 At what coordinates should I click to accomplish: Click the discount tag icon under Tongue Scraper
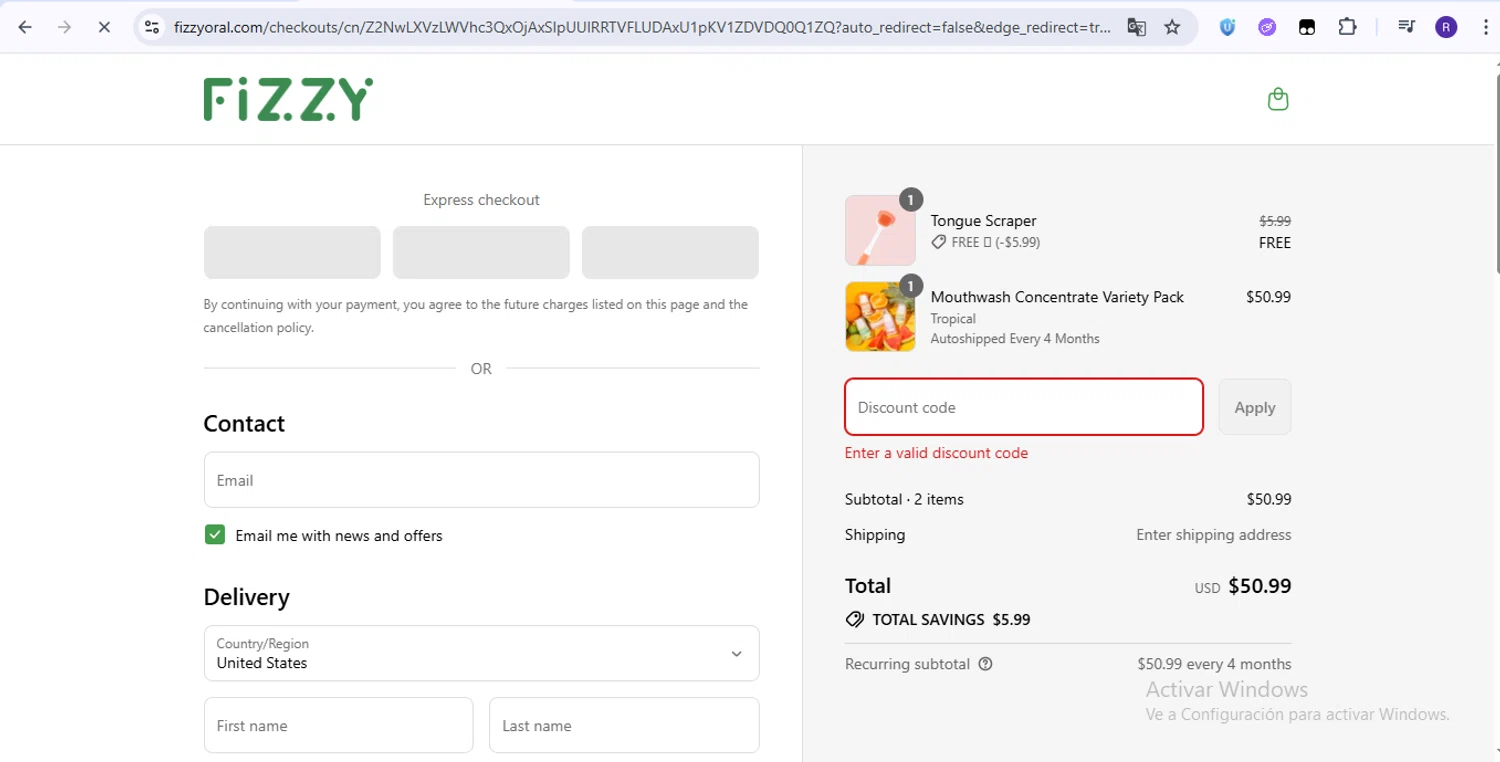[x=938, y=242]
